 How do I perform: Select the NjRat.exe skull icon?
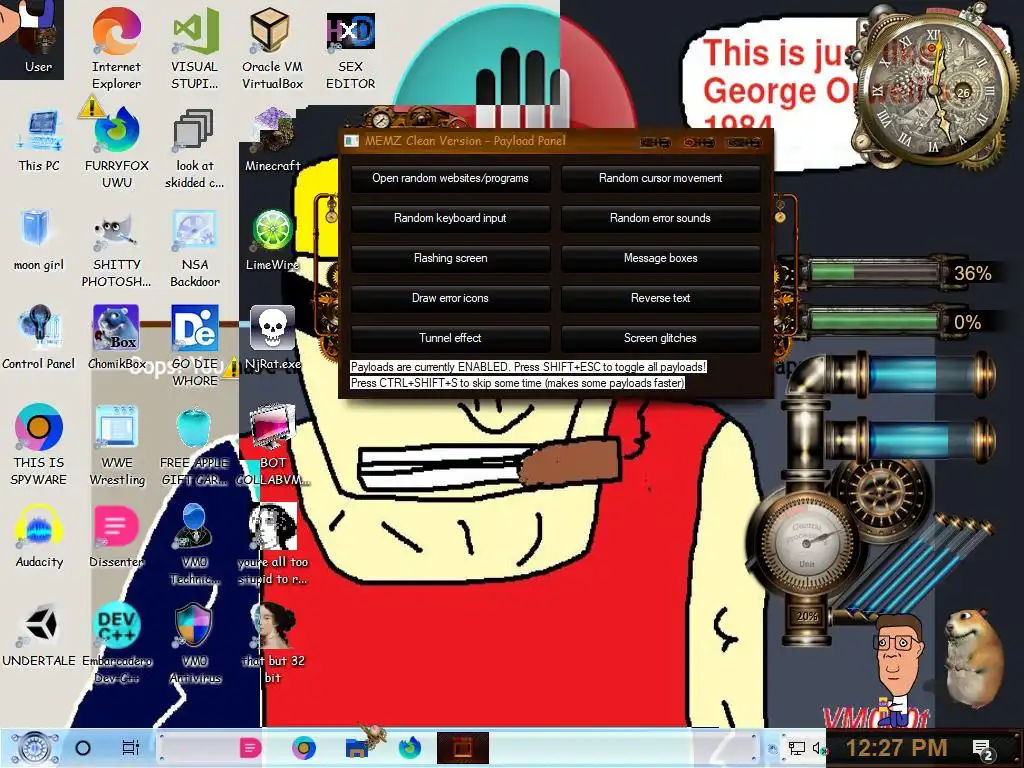tap(272, 337)
